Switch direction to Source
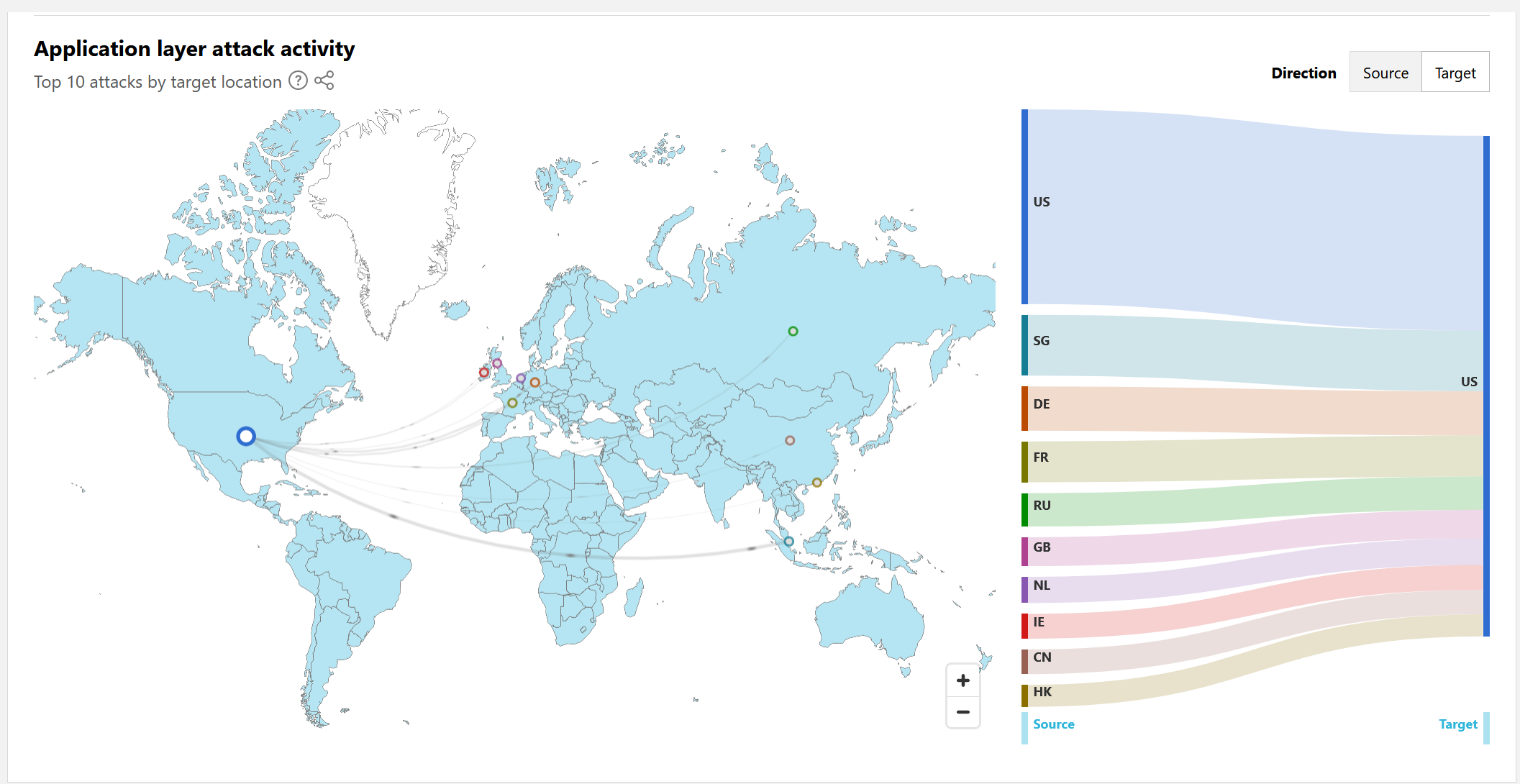The width and height of the screenshot is (1520, 784). tap(1385, 73)
